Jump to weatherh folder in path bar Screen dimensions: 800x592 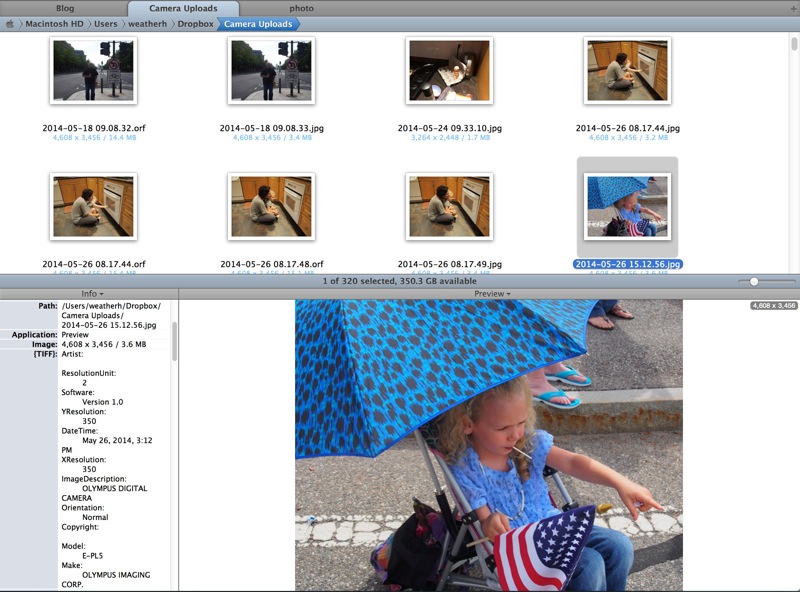[x=147, y=24]
